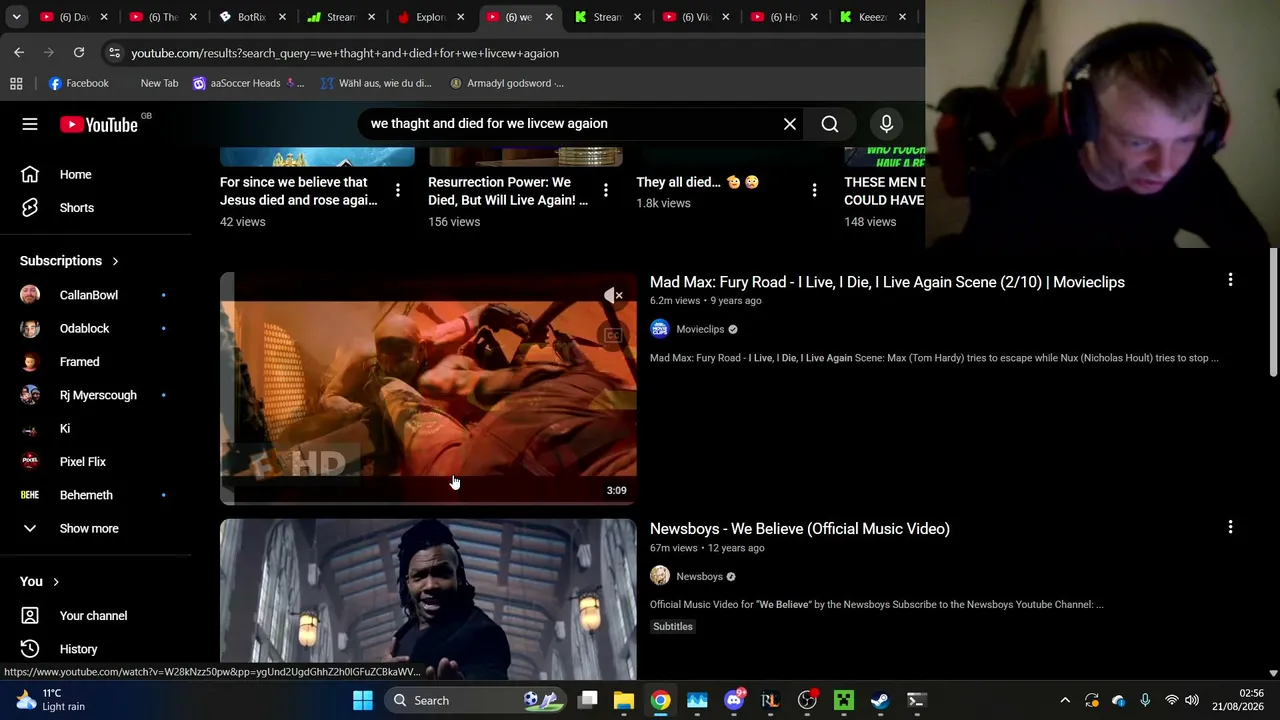Image resolution: width=1280 pixels, height=720 pixels.
Task: Switch to the '(6) The' tab
Action: 163,17
